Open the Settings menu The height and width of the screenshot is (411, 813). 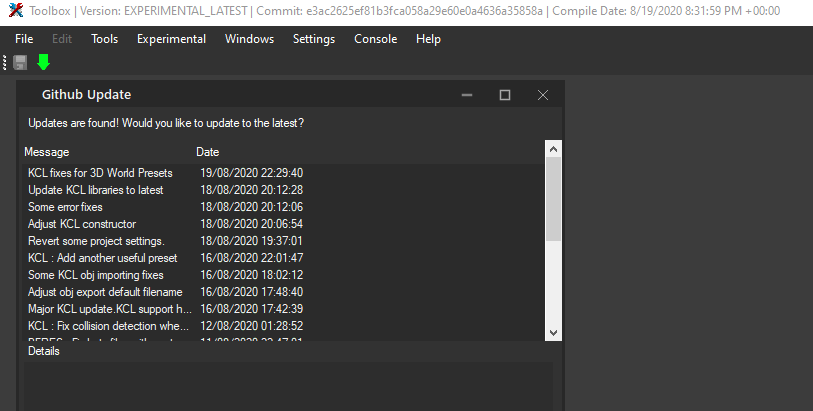click(314, 39)
